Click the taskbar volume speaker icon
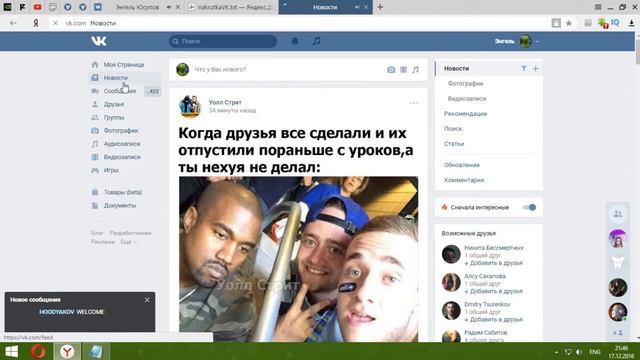The image size is (640, 360). (x=579, y=352)
